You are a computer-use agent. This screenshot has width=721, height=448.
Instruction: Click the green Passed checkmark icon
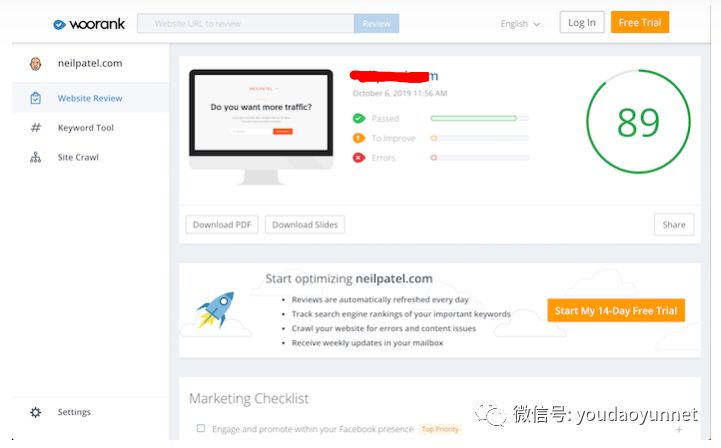pyautogui.click(x=359, y=118)
